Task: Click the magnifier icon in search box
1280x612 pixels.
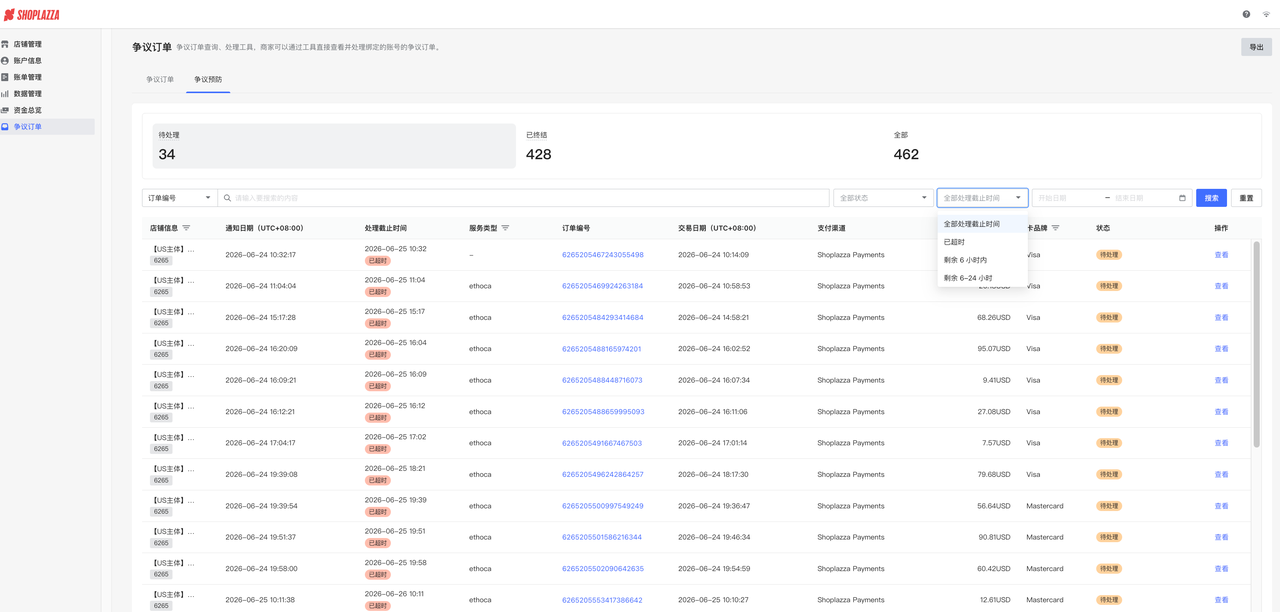Action: click(x=227, y=198)
